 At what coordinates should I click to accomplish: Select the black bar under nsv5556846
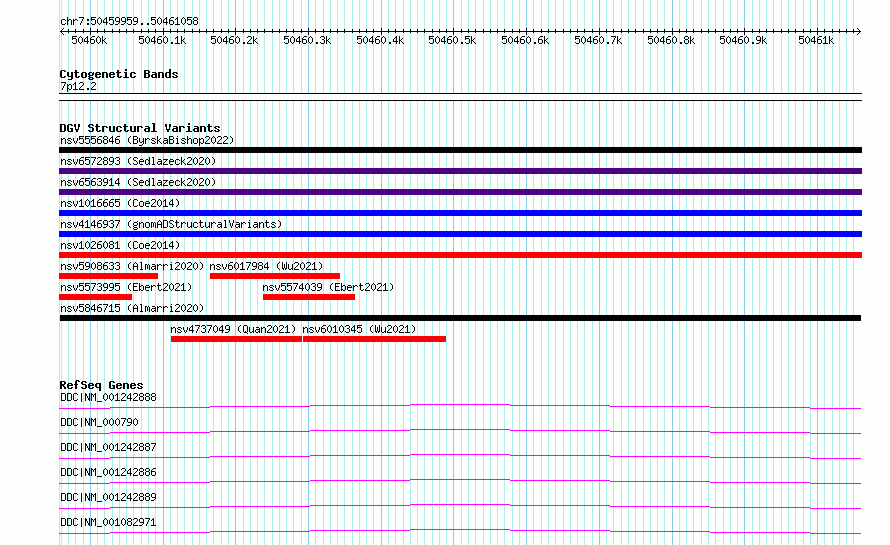click(x=460, y=150)
